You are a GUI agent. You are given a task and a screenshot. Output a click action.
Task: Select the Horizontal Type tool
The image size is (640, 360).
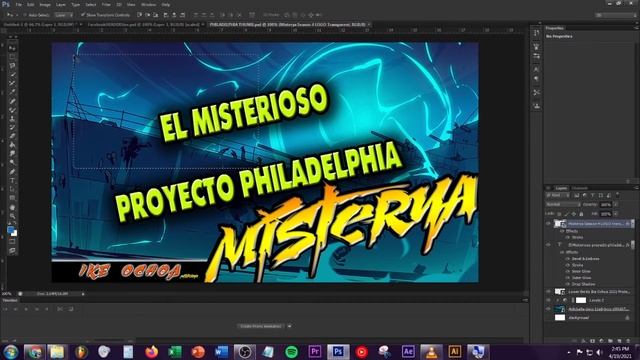pos(12,180)
